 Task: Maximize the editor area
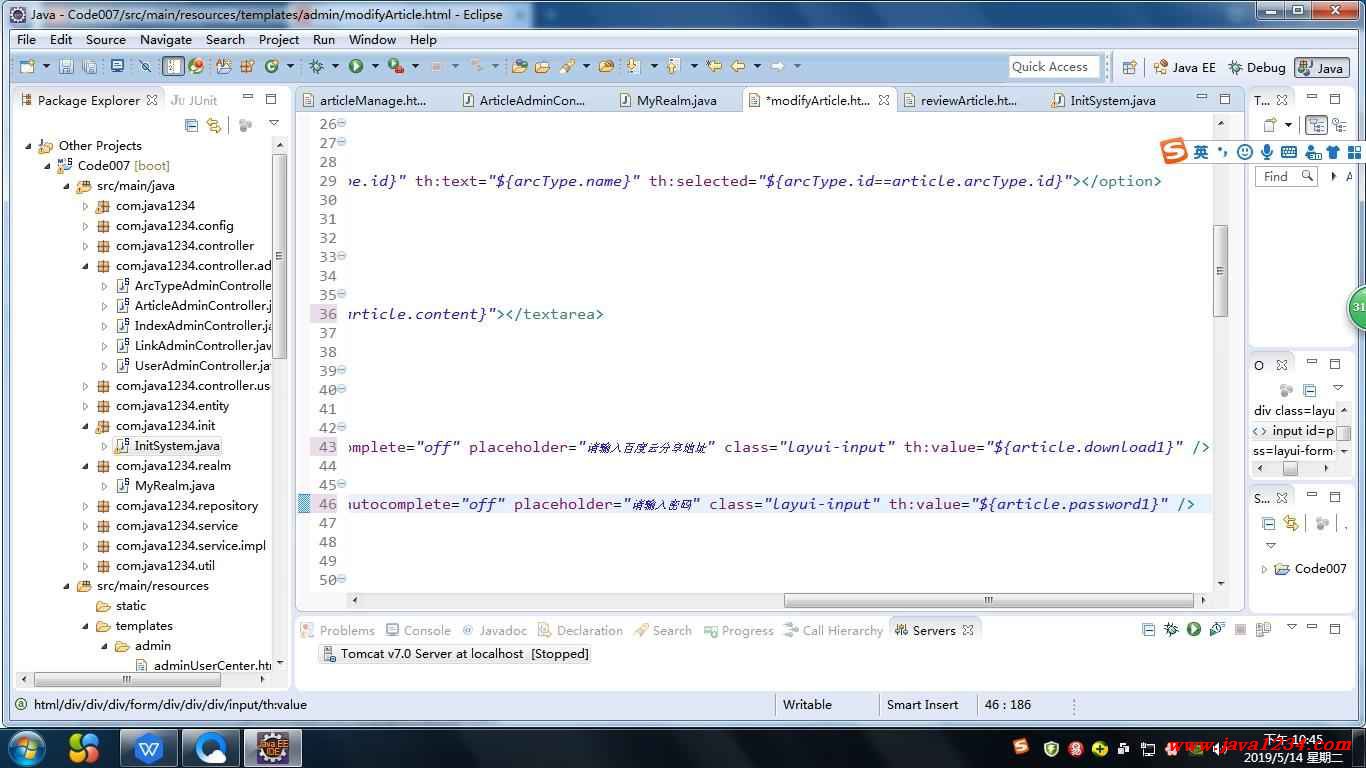coord(1225,99)
